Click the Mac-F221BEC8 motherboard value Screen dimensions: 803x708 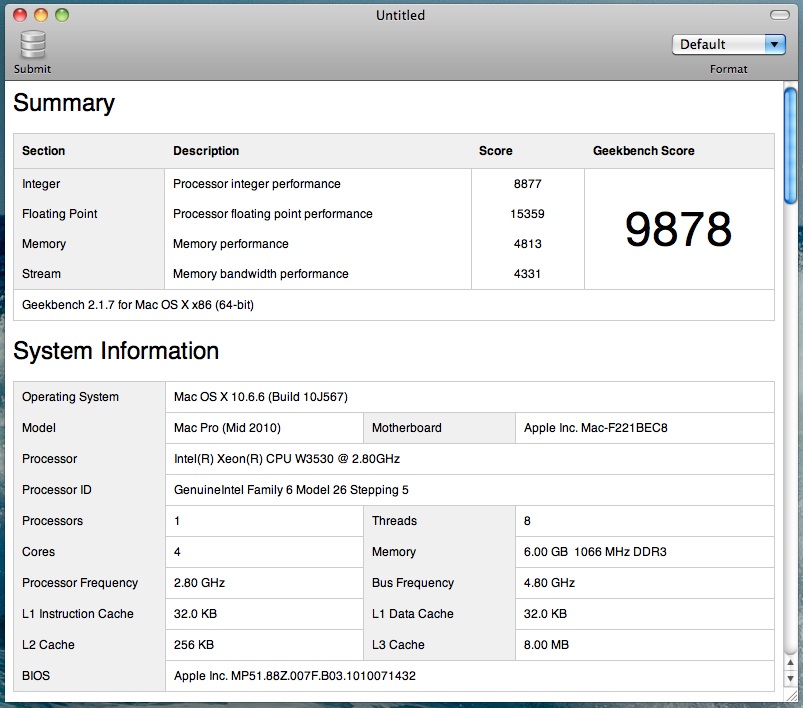[x=596, y=428]
